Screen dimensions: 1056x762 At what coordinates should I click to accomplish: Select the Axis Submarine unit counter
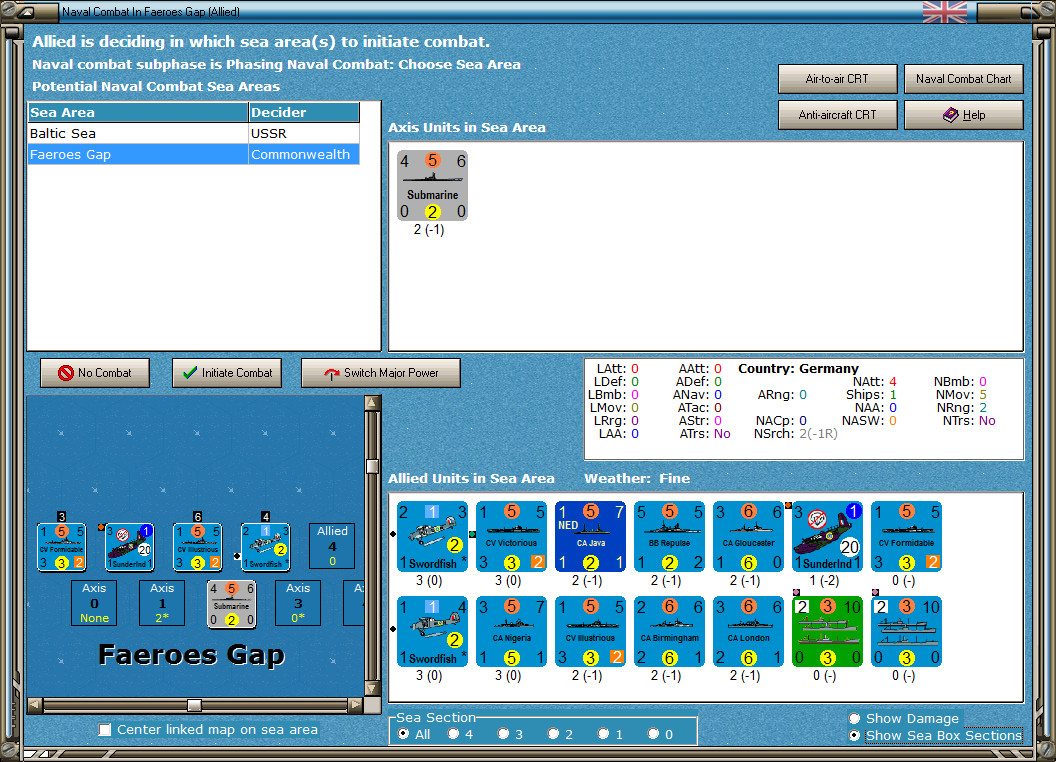point(432,185)
